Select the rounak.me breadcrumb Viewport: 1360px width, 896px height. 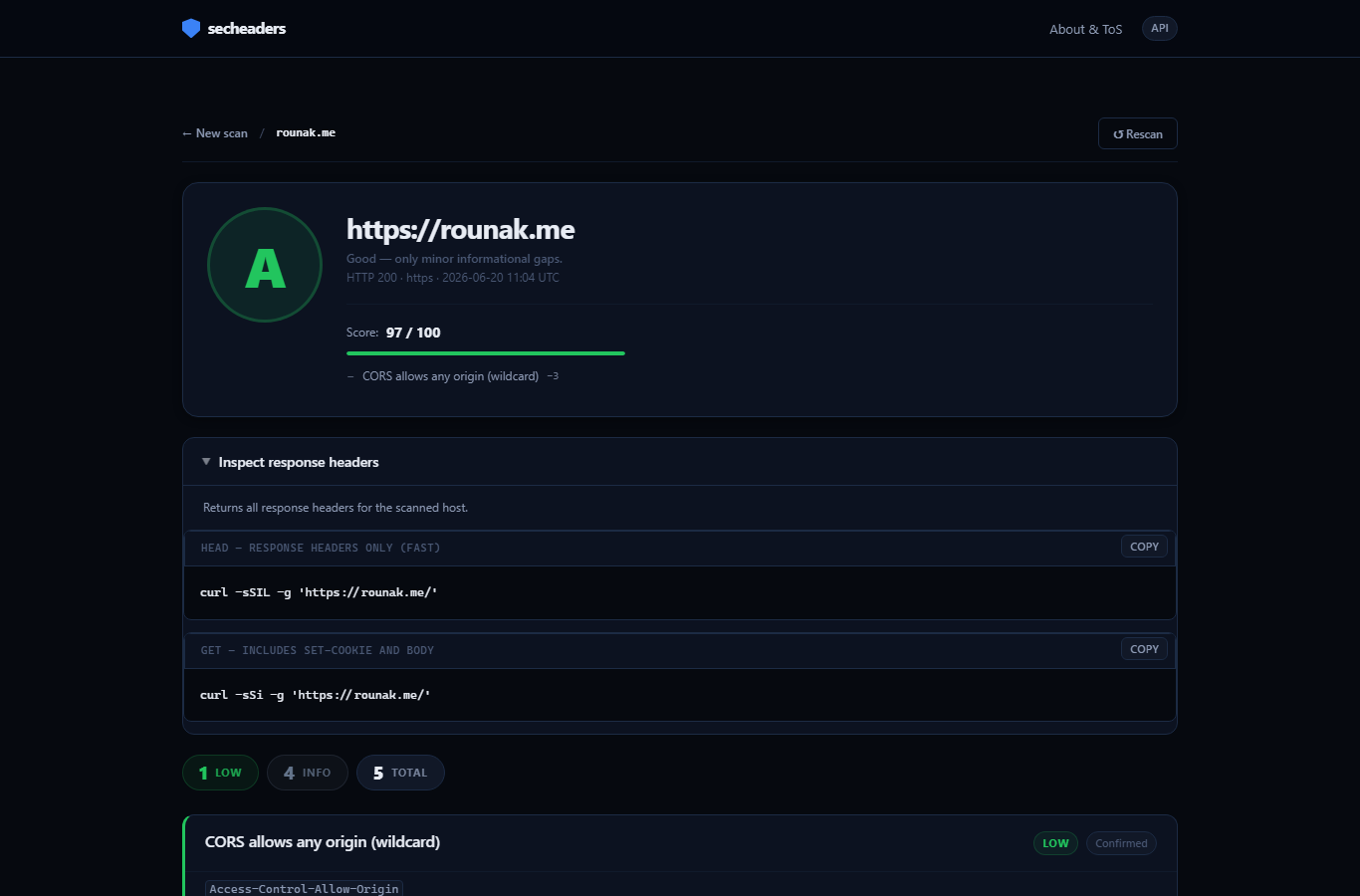click(306, 133)
